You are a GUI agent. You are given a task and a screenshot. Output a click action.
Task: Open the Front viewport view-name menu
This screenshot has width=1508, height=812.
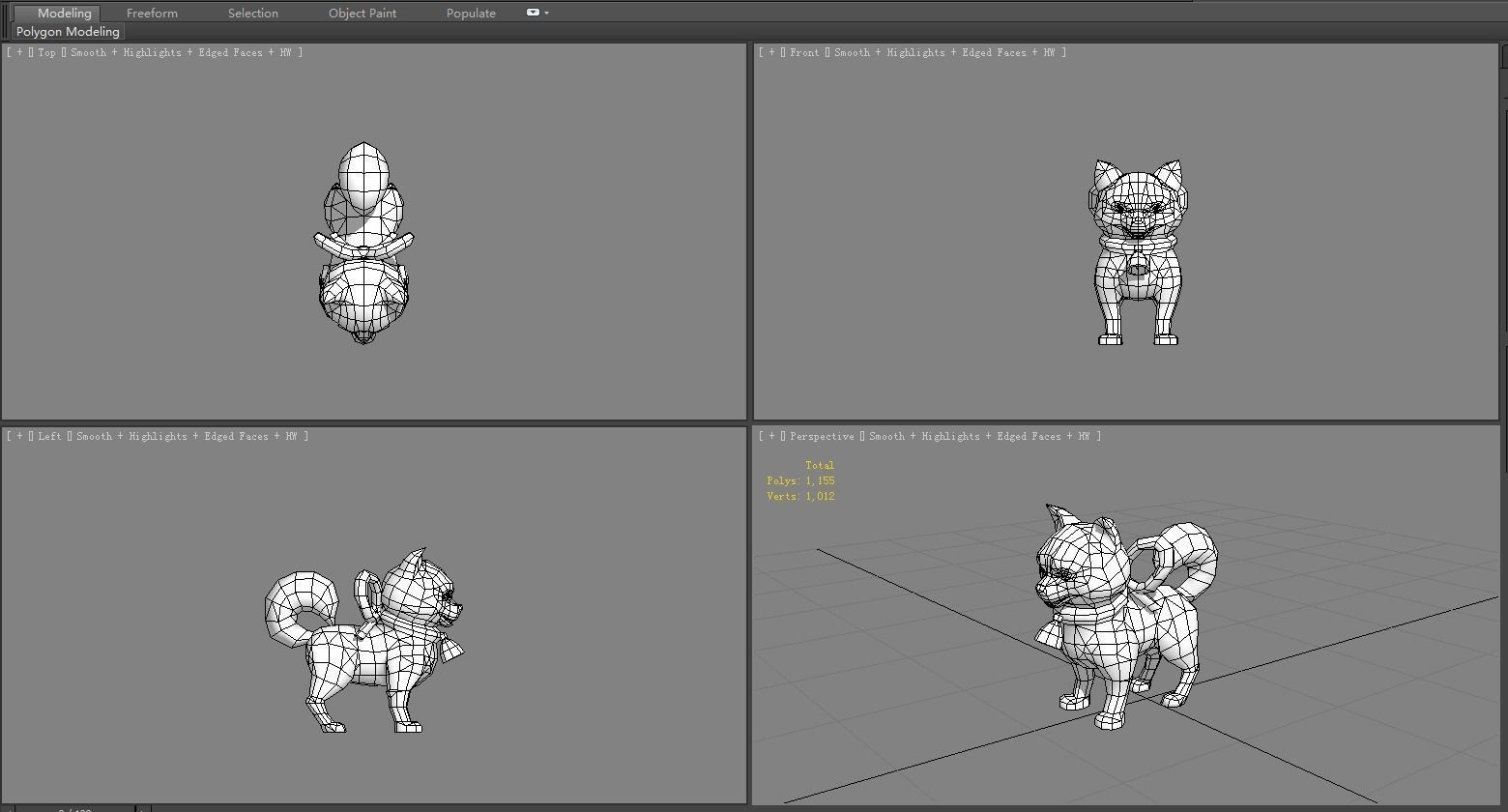click(804, 53)
